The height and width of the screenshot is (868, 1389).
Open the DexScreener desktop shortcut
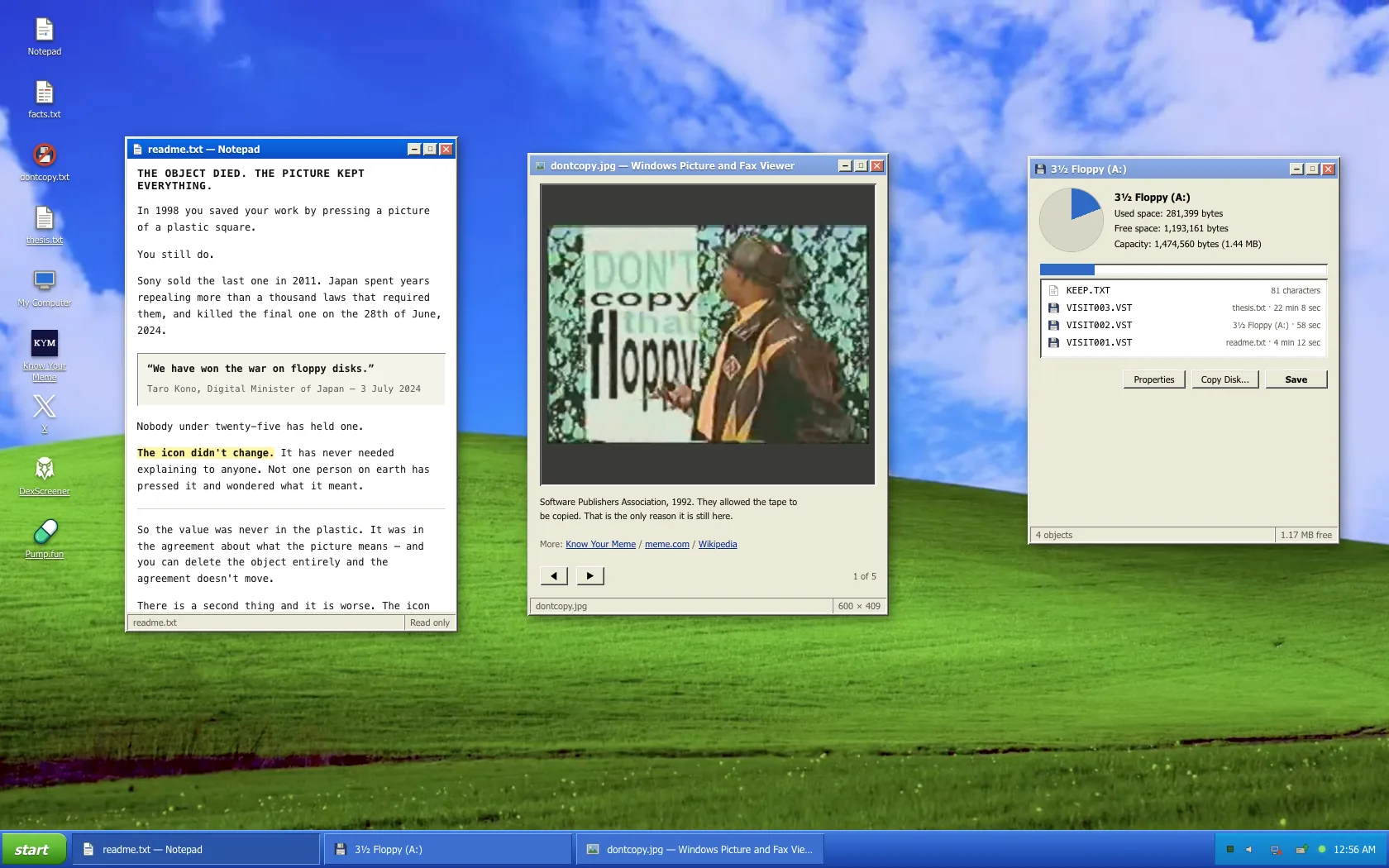[x=45, y=477]
